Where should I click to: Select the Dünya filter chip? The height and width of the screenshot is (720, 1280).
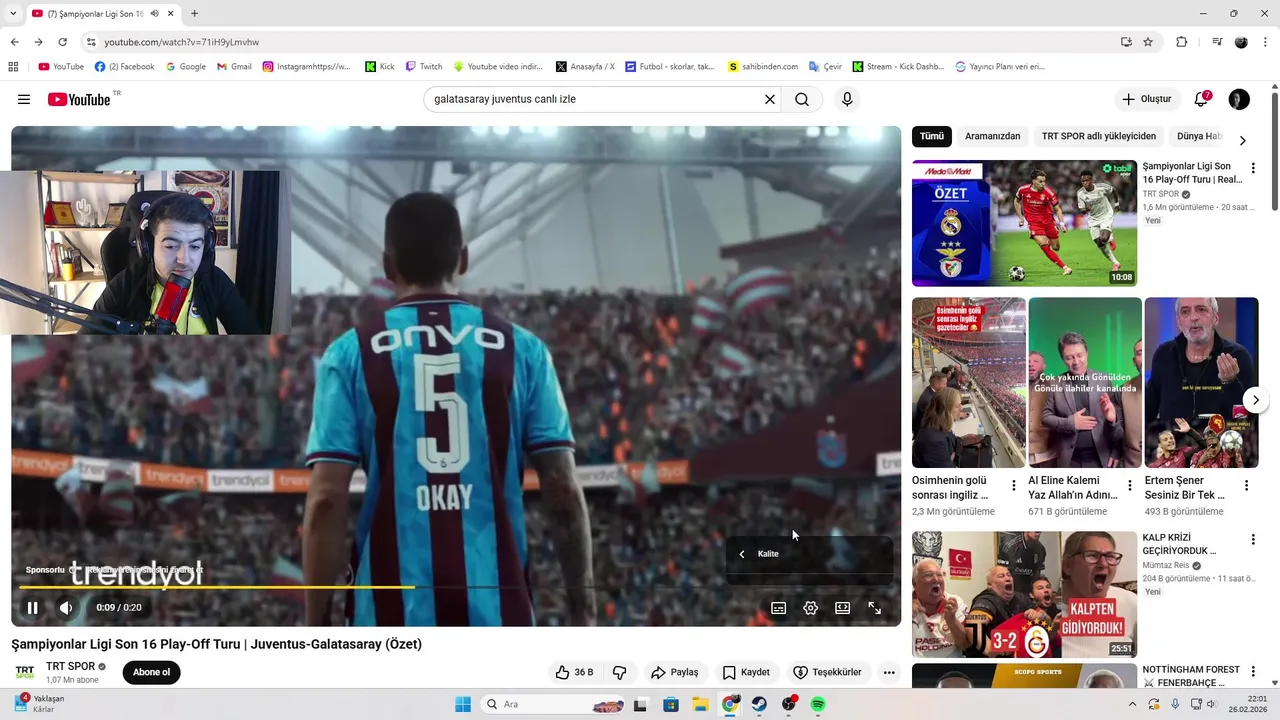(x=1198, y=136)
